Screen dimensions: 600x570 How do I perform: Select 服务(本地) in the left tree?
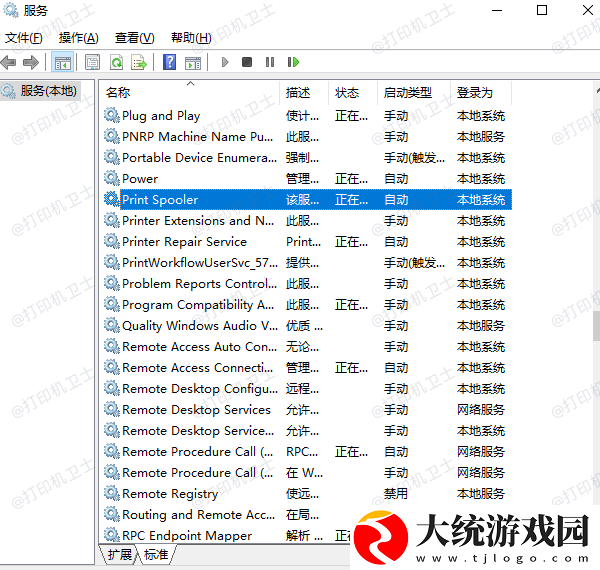click(40, 91)
